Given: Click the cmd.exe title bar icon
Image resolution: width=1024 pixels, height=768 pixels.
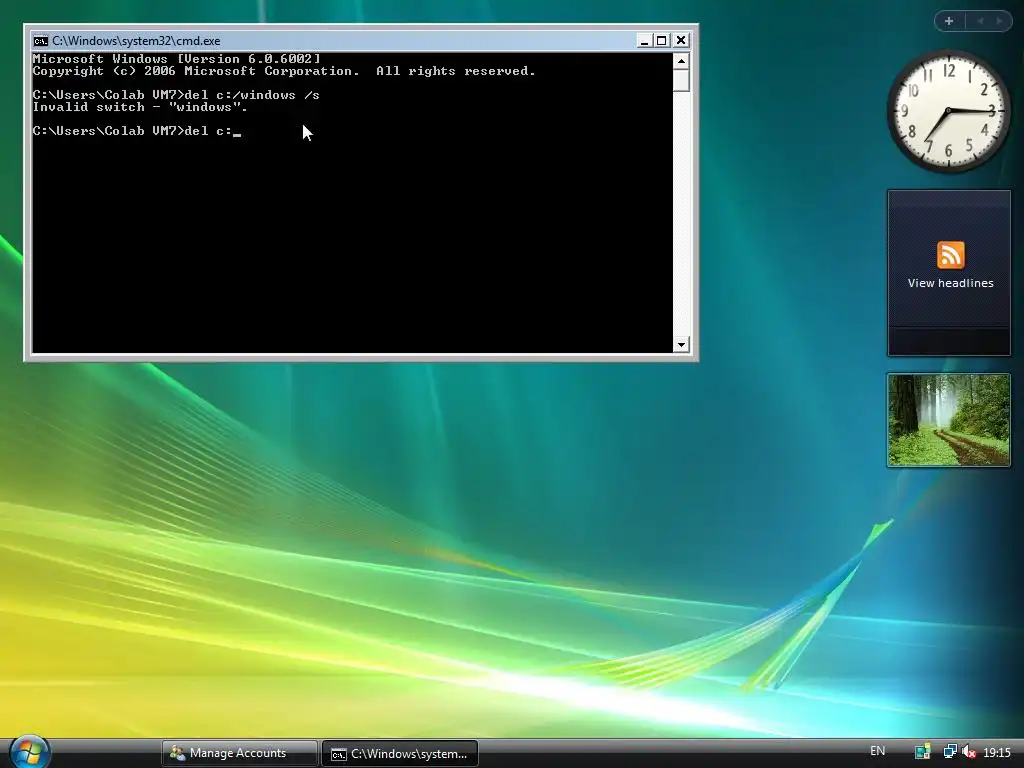Looking at the screenshot, I should click(40, 40).
